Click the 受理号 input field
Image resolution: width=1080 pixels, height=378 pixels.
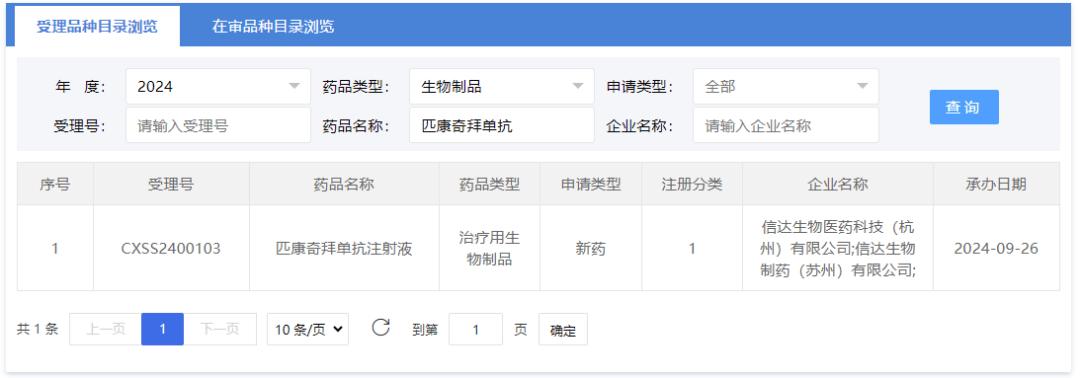point(218,125)
